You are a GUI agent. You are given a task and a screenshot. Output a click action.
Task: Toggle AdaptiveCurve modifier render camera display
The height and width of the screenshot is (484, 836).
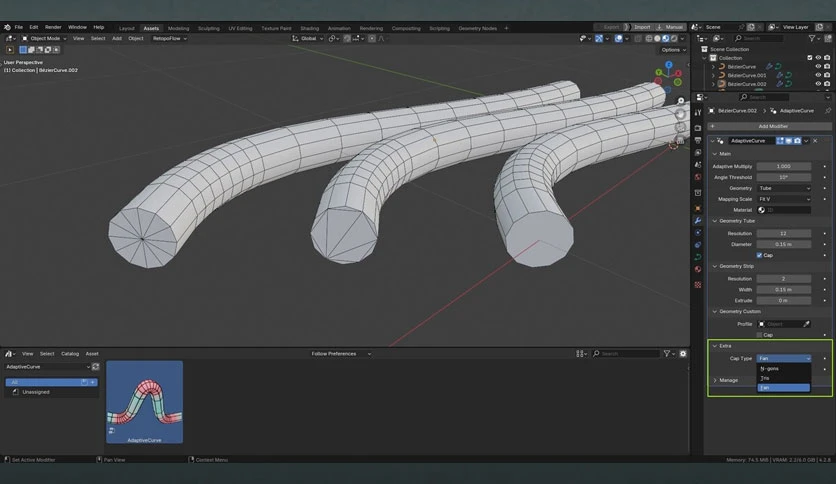(x=797, y=141)
